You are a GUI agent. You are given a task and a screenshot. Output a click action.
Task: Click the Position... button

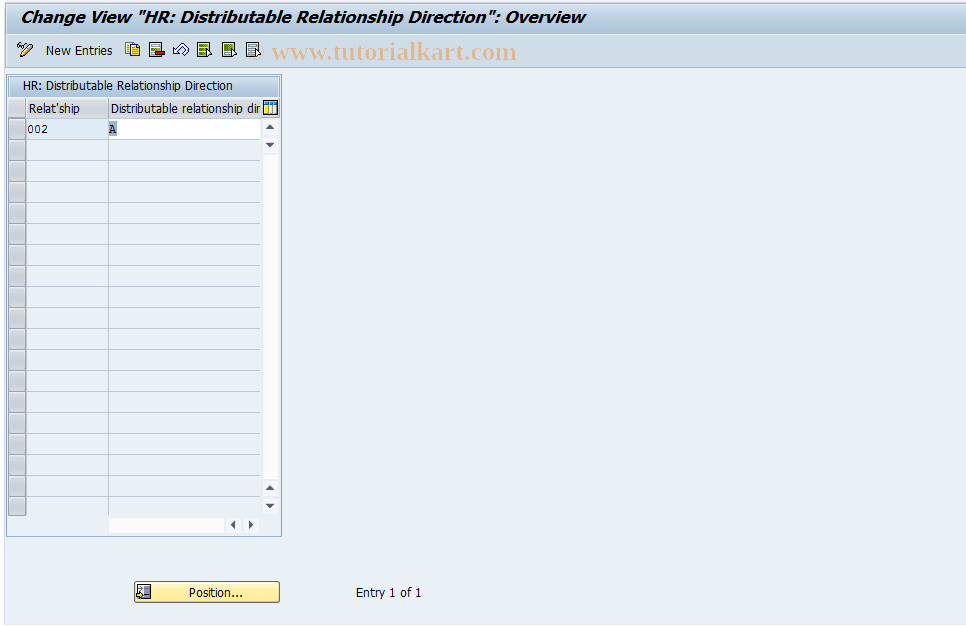tap(207, 592)
